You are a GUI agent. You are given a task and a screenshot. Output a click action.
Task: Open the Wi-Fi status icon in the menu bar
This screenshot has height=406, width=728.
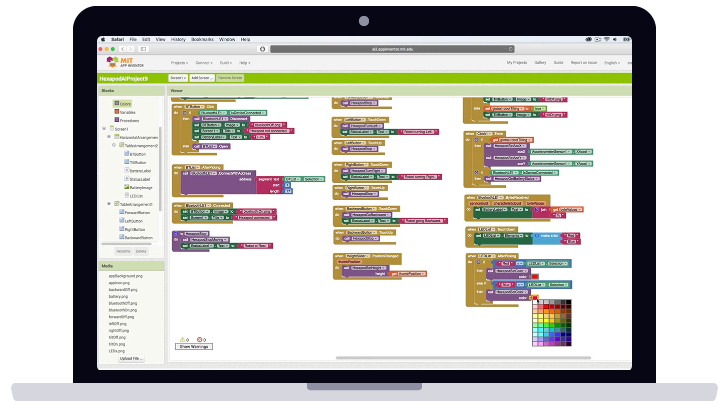(606, 39)
